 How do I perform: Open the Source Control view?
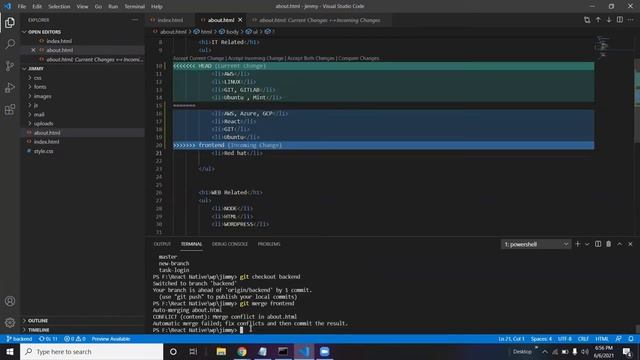pos(10,66)
